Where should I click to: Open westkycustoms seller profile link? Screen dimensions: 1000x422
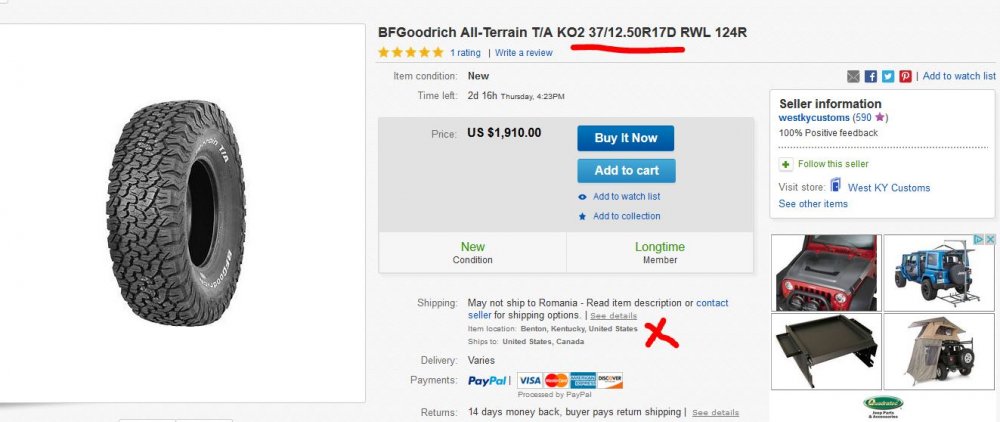(814, 118)
